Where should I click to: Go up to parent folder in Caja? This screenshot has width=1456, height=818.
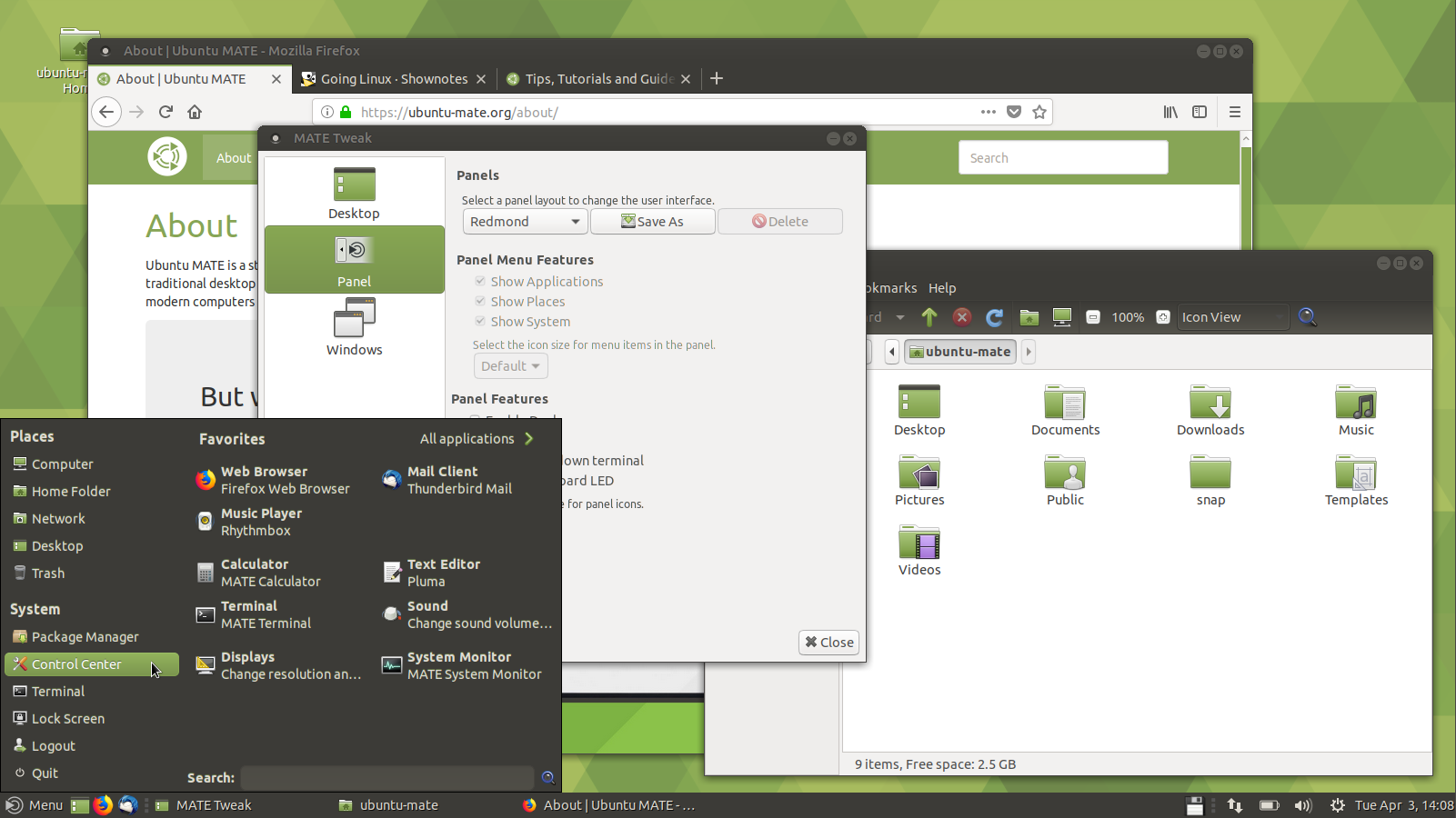click(929, 317)
